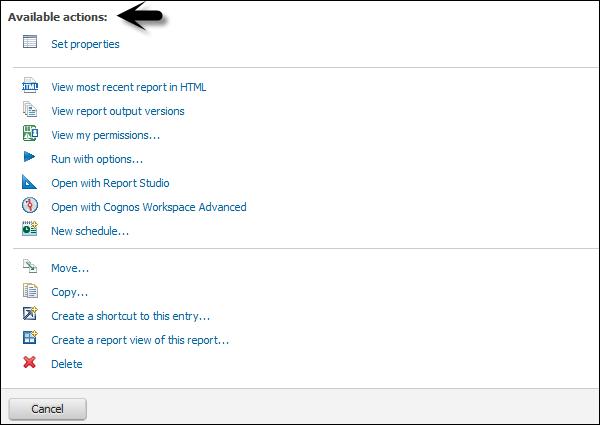Open View report output versions link

(x=117, y=111)
